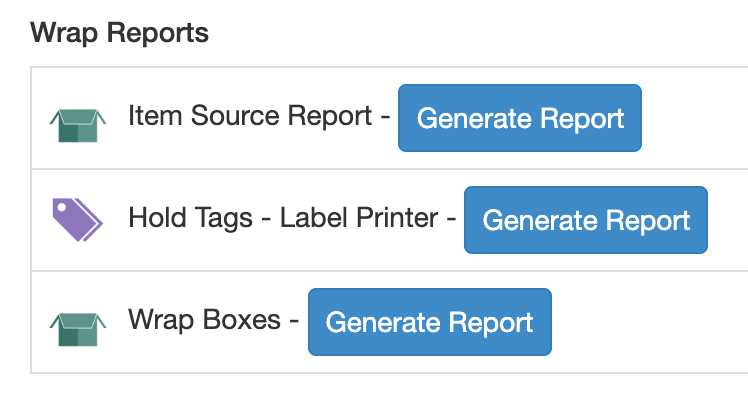Click the green box icon beside Item Source Report

[x=78, y=126]
